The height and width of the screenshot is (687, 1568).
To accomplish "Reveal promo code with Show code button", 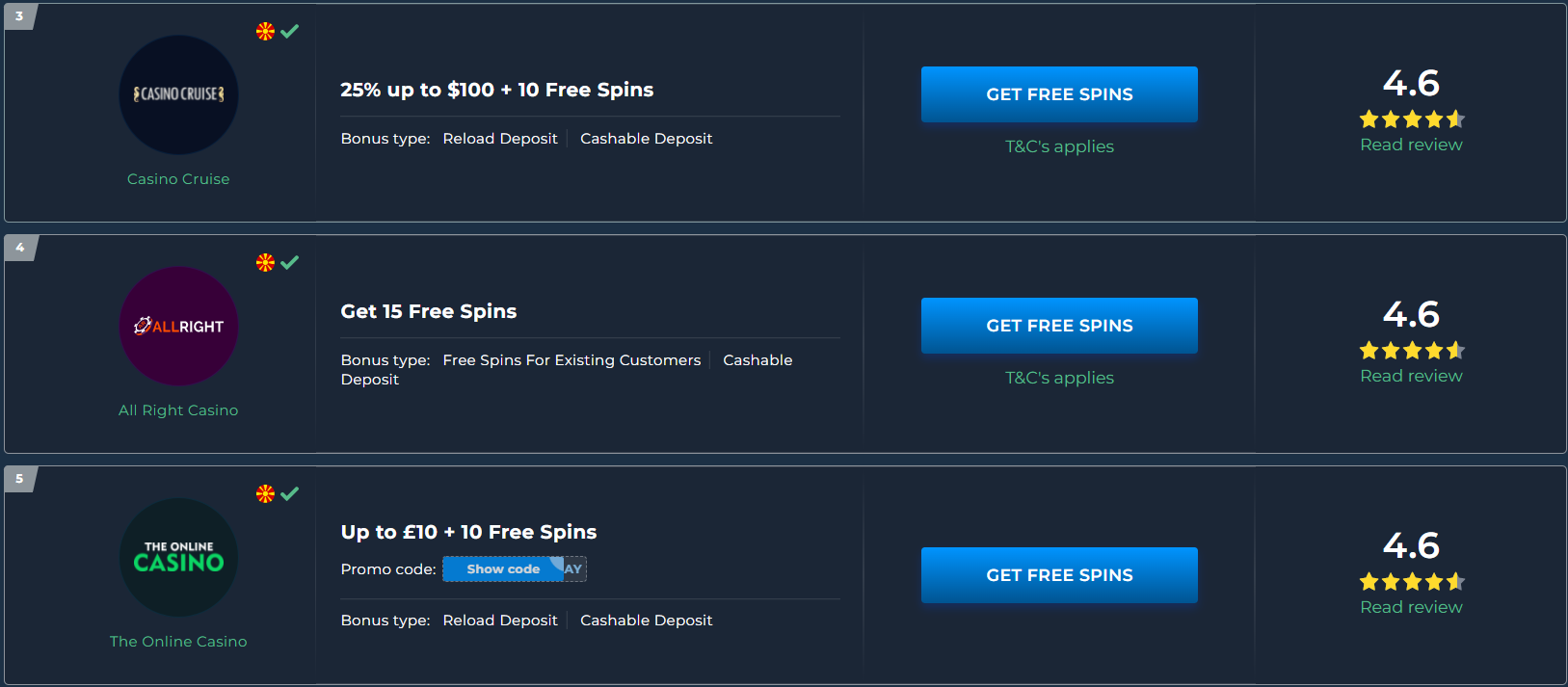I will click(503, 568).
